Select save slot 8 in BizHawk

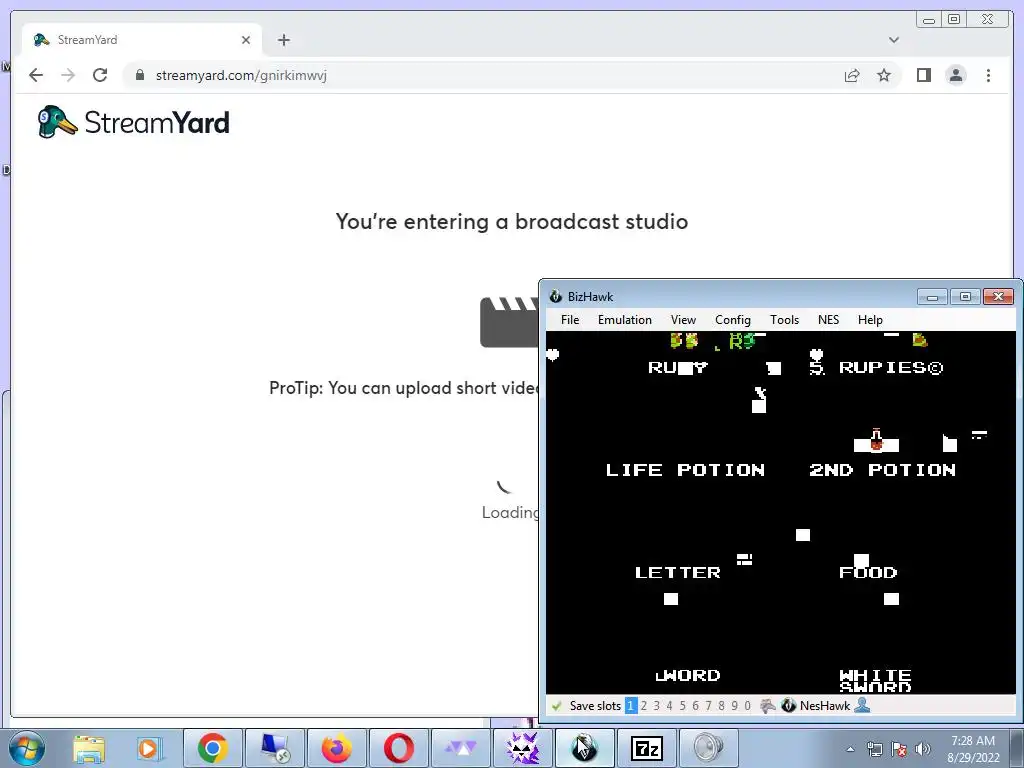tap(722, 706)
